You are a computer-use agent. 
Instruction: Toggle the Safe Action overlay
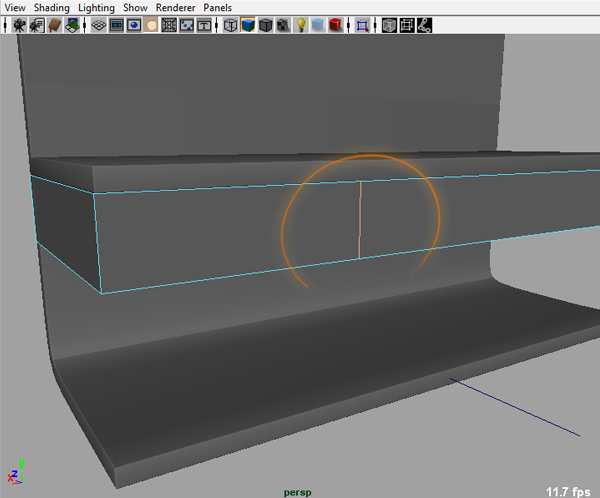pos(186,25)
